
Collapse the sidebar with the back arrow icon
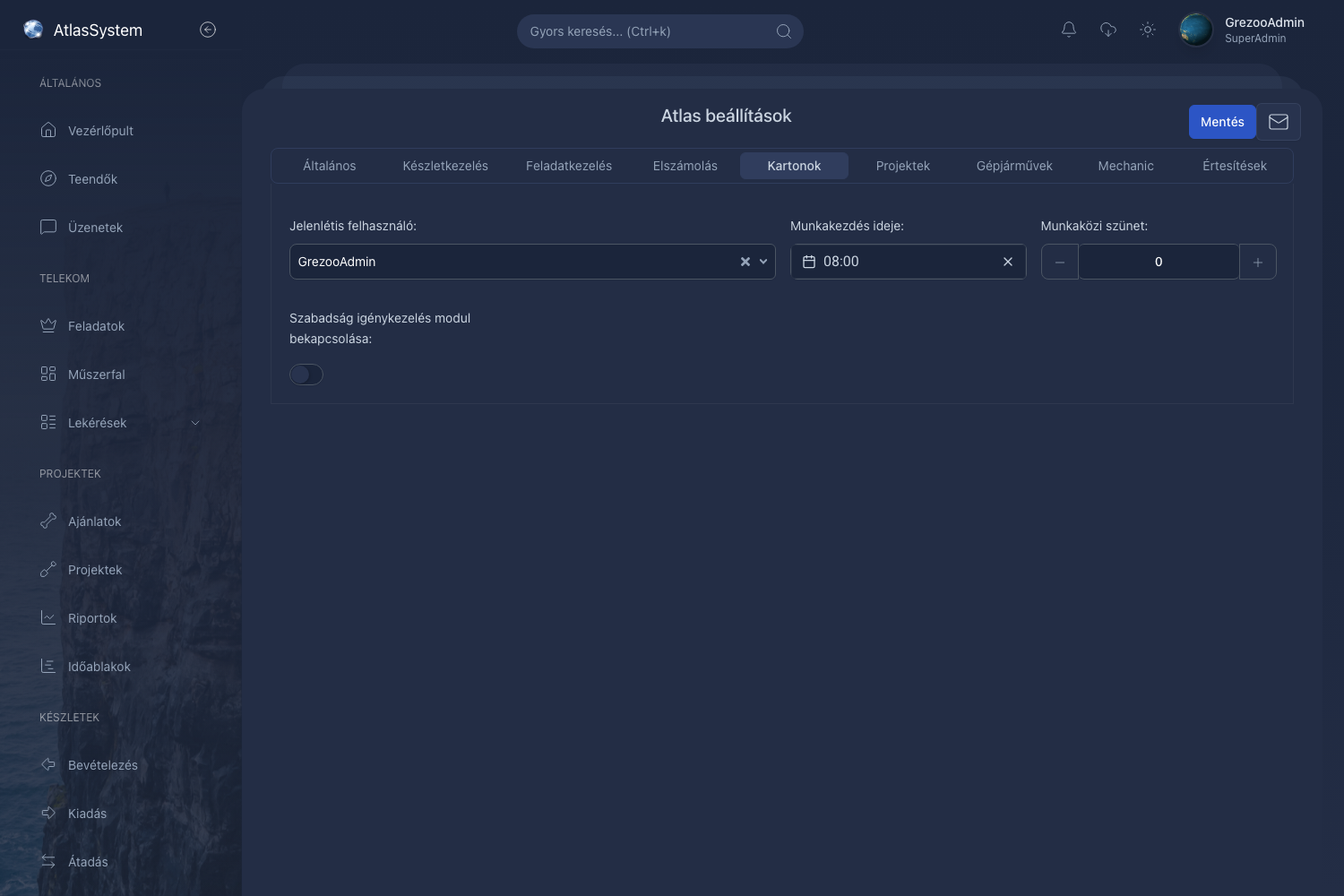[x=208, y=30]
